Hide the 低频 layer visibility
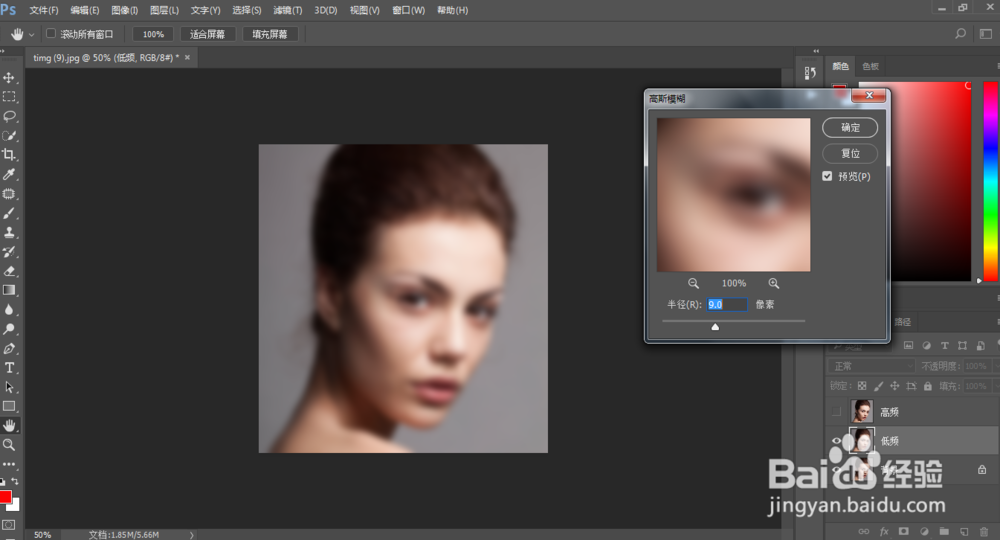The height and width of the screenshot is (540, 1000). coord(836,441)
